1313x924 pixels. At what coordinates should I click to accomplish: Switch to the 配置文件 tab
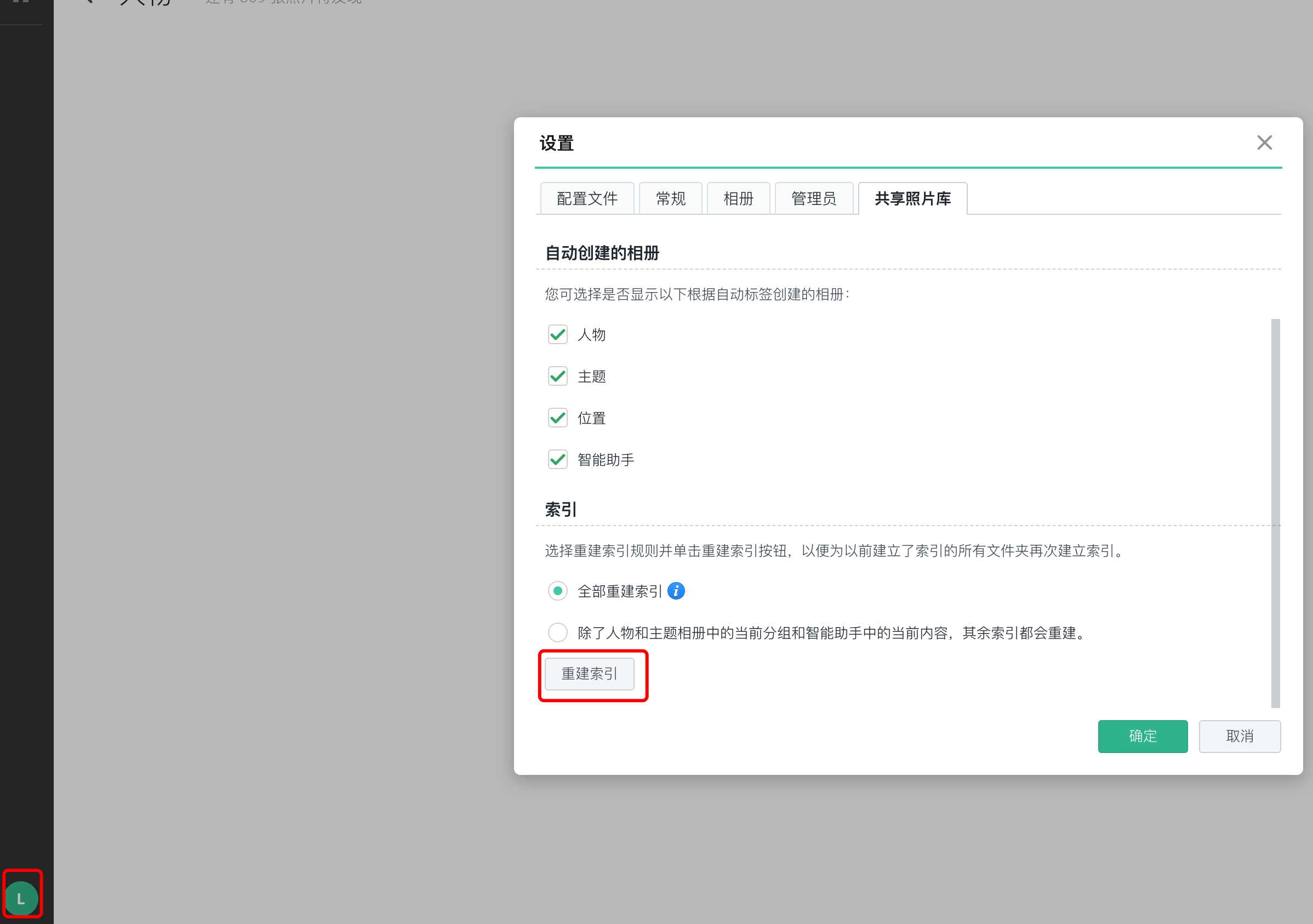pyautogui.click(x=587, y=198)
